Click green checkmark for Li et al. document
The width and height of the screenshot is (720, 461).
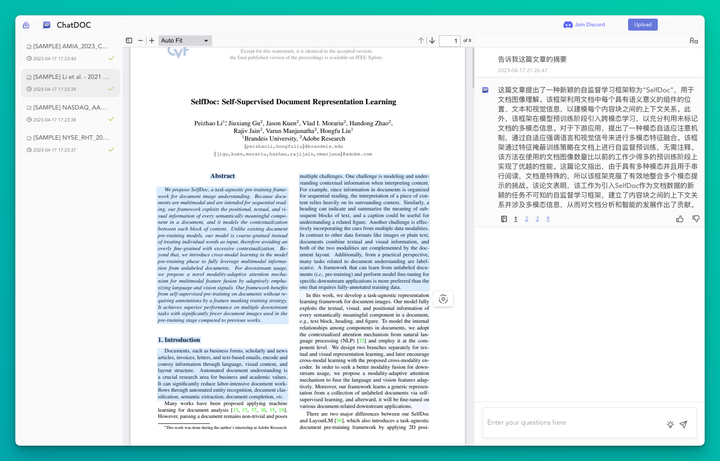pyautogui.click(x=111, y=89)
